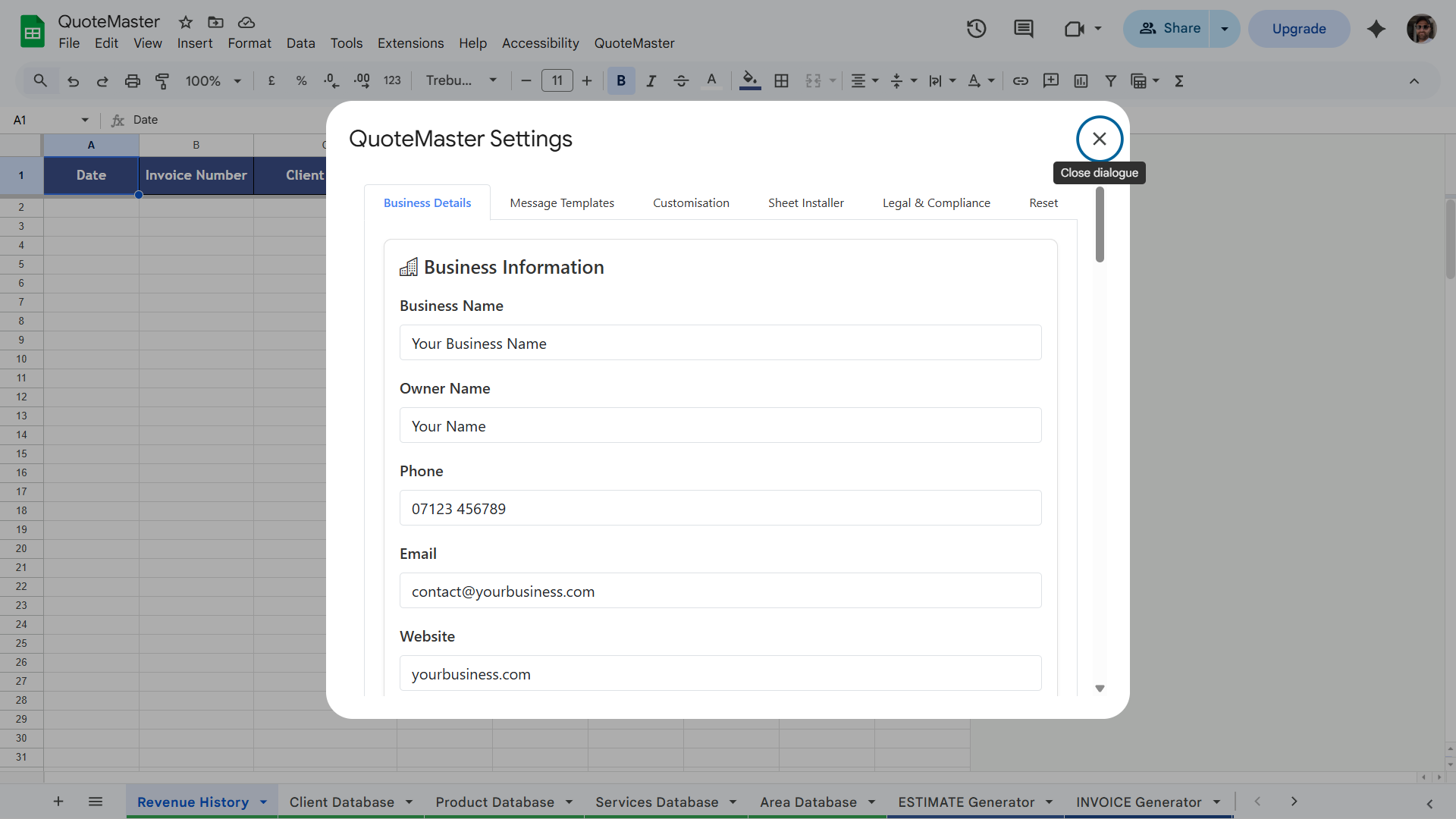The height and width of the screenshot is (819, 1456).
Task: Open version history
Action: [x=975, y=28]
